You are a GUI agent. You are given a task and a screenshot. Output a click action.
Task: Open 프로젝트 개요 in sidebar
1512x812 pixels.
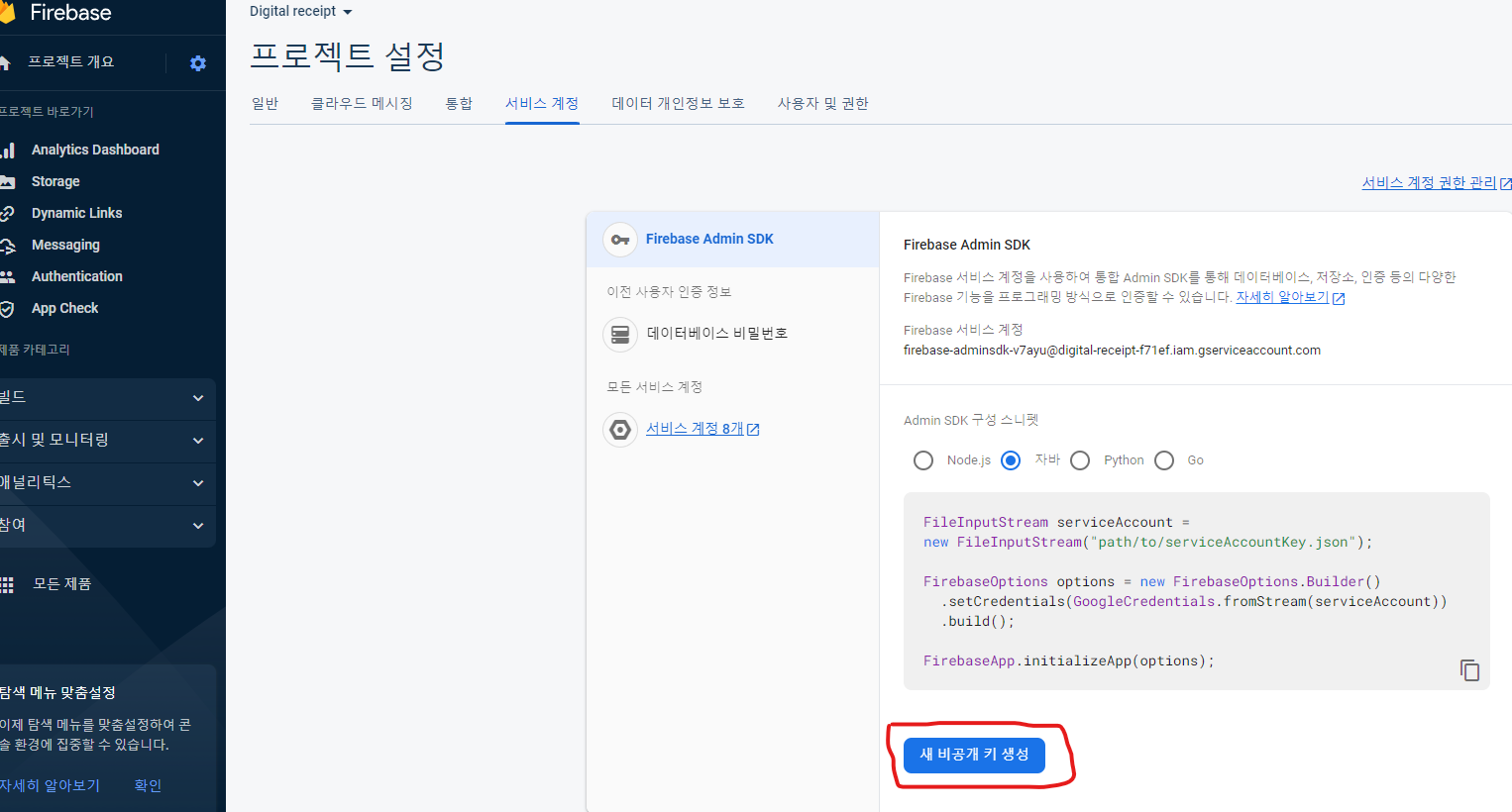point(70,62)
